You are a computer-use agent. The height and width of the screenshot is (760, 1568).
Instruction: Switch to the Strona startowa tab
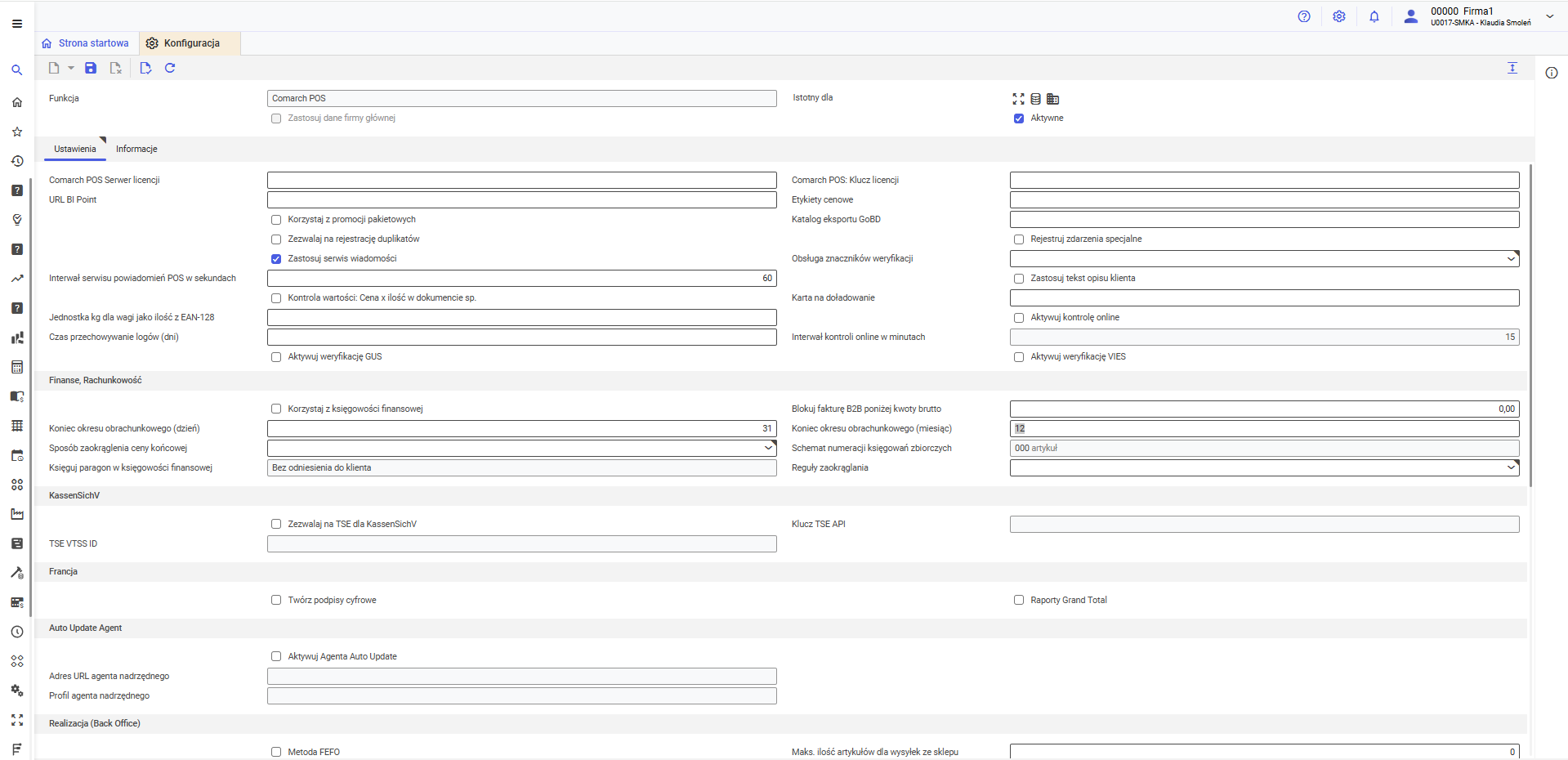pyautogui.click(x=86, y=43)
